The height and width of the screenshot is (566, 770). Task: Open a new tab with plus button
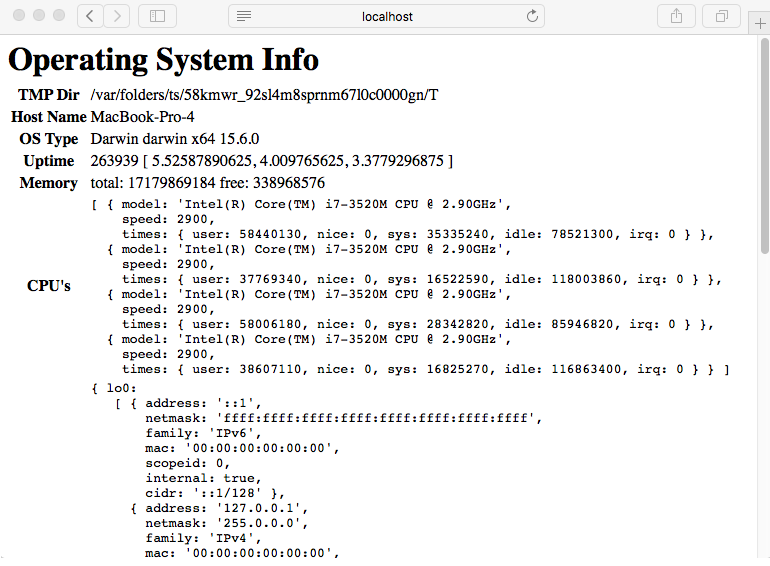(x=758, y=23)
